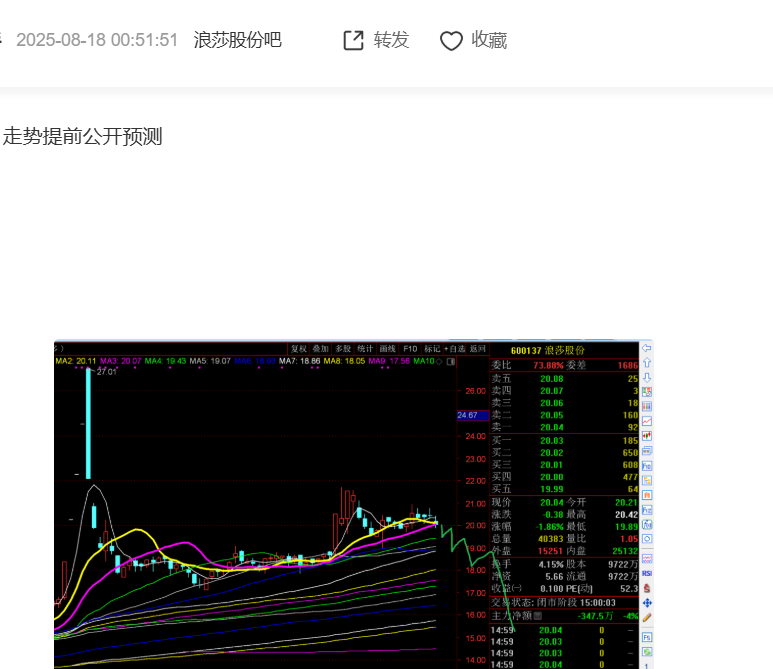This screenshot has width=773, height=669.
Task: Click the diamond icon after MA10
Action: (x=439, y=361)
